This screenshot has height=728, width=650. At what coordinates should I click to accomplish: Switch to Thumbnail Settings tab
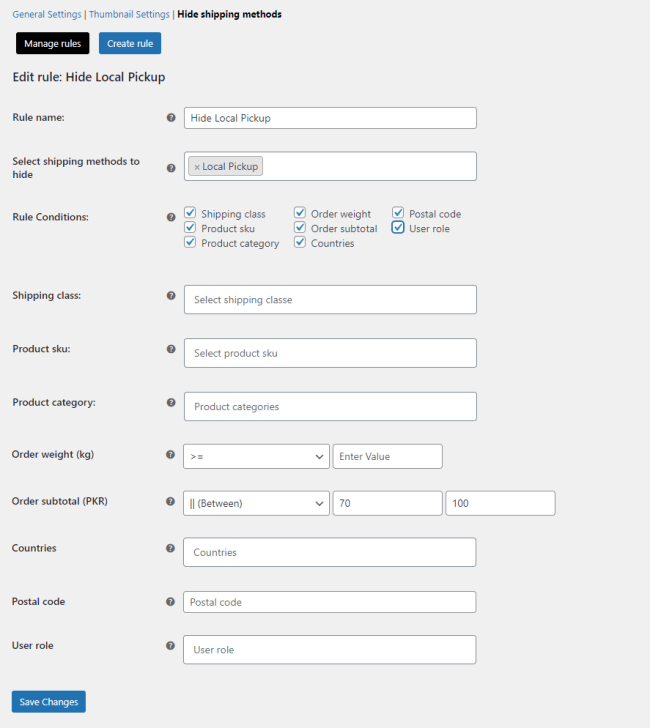tap(129, 15)
